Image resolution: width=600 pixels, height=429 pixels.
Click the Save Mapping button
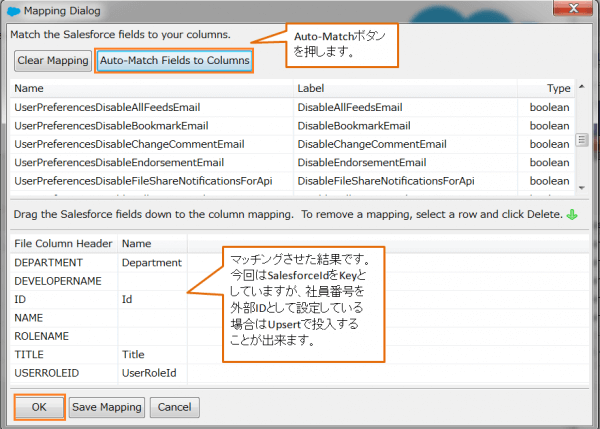click(x=107, y=407)
